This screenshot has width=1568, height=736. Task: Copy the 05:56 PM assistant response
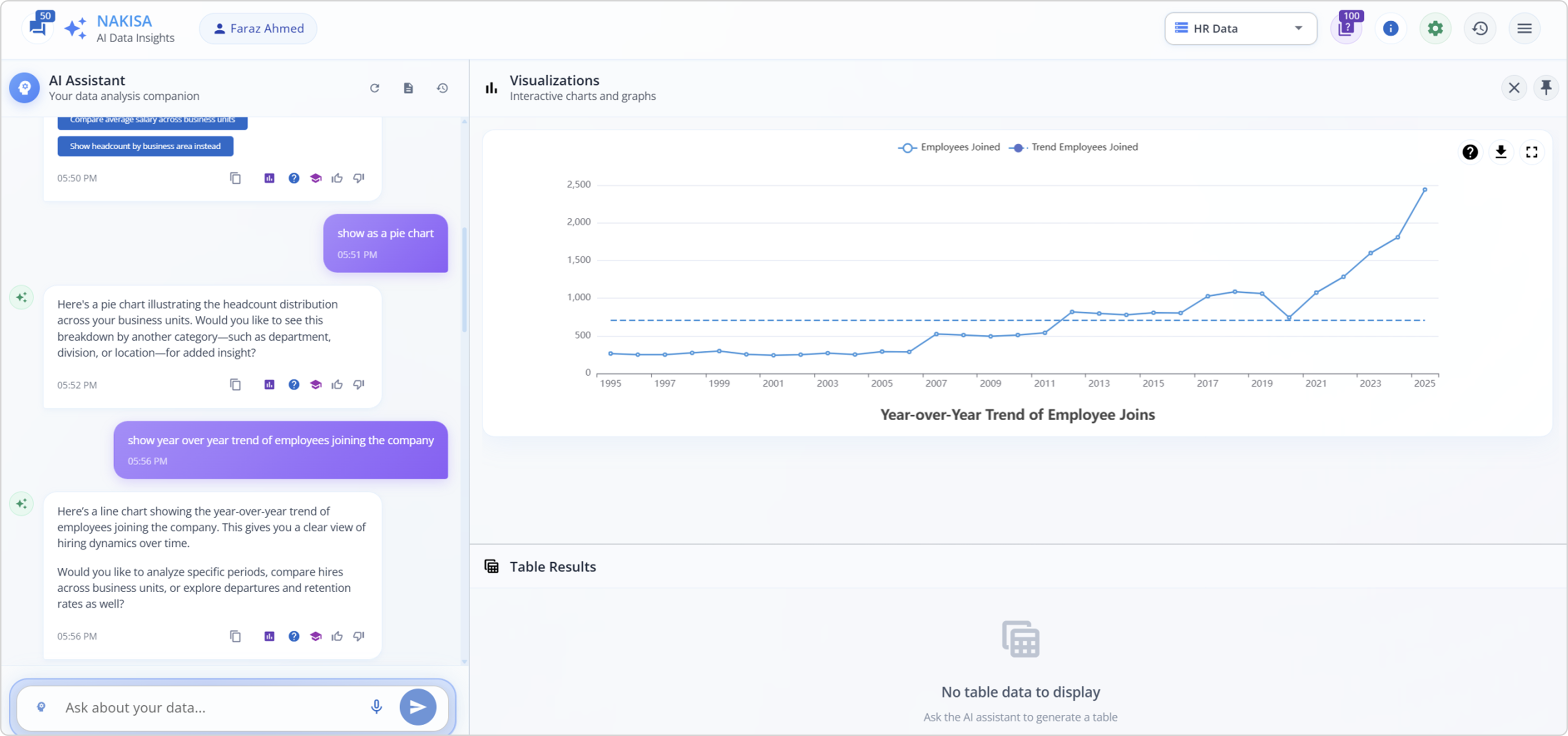[x=236, y=636]
